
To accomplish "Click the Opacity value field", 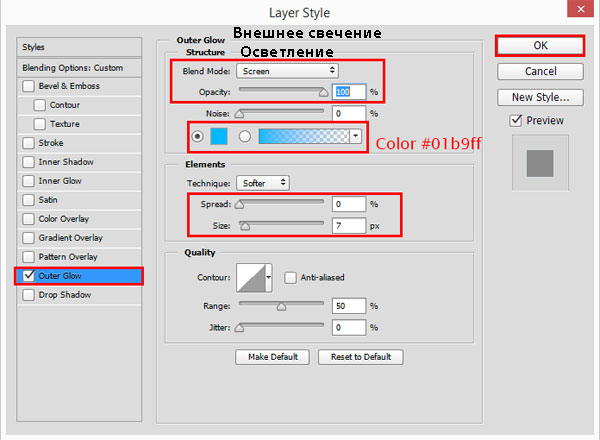I will (349, 92).
